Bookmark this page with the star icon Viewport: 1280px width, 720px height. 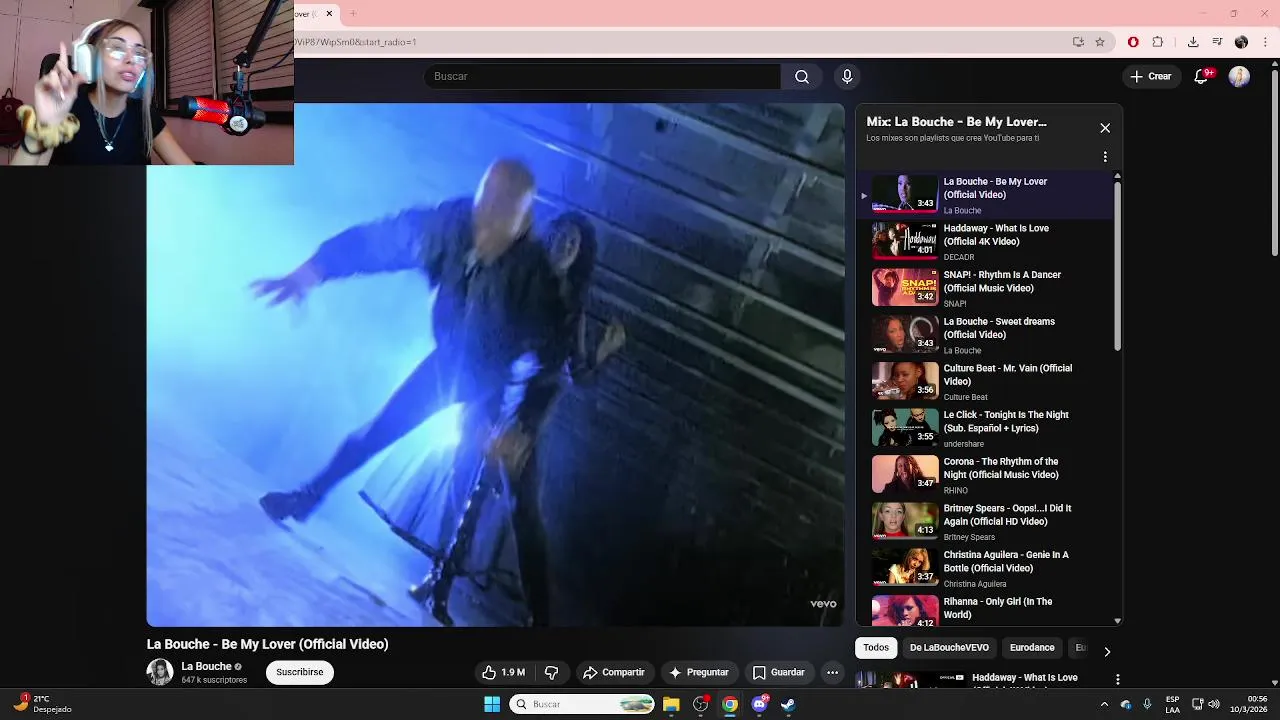tap(1100, 42)
